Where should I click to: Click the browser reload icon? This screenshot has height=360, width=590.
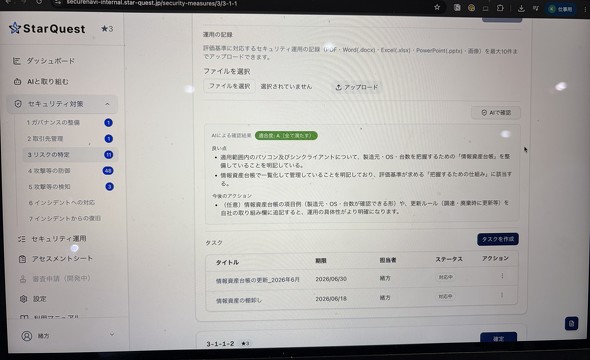point(40,2)
